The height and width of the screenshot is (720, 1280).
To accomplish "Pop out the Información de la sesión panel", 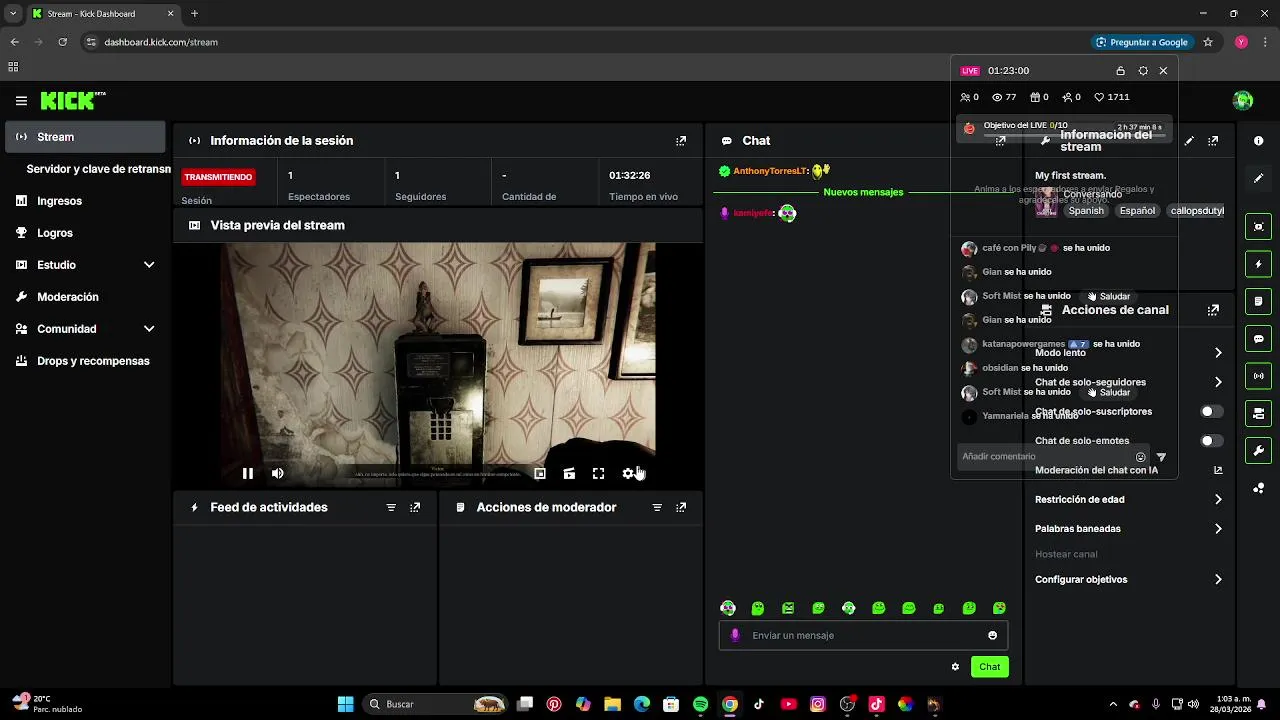I will pyautogui.click(x=681, y=141).
